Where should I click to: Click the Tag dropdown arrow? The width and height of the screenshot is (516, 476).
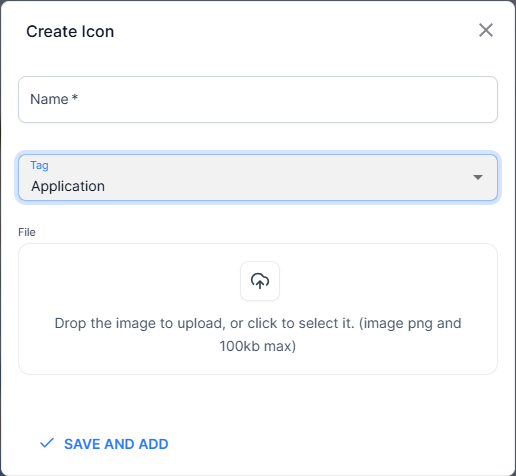pos(478,177)
